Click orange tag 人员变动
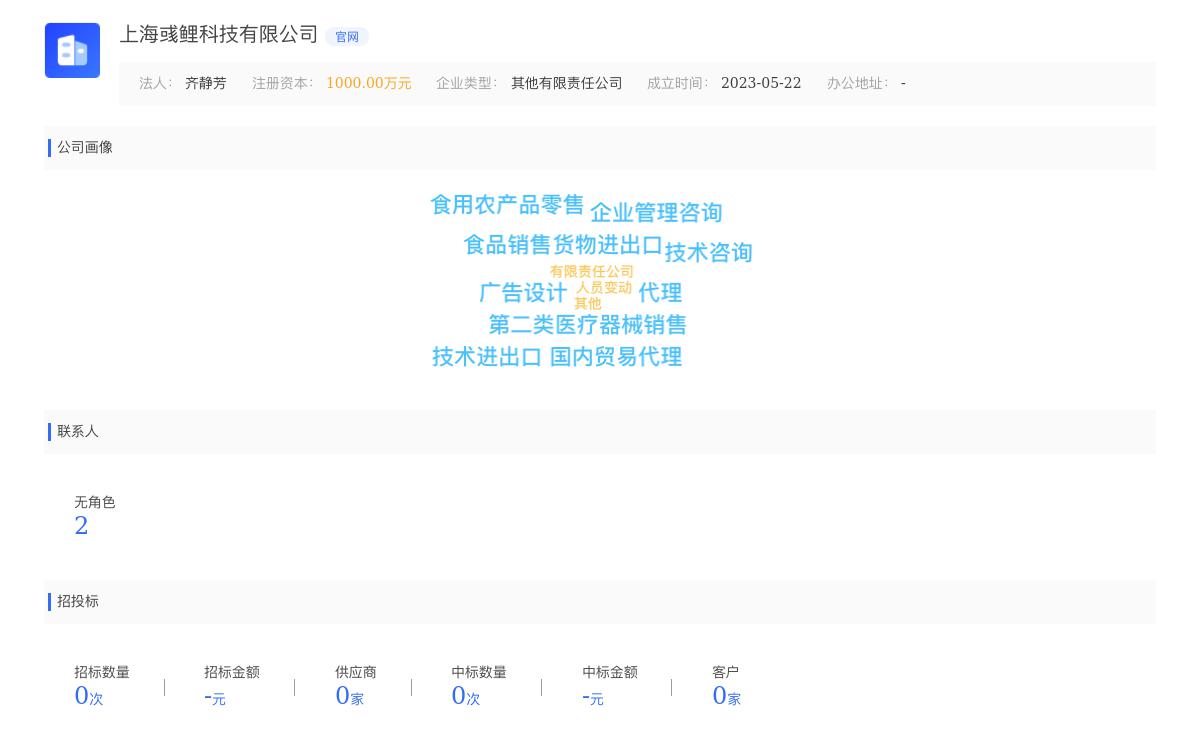 pyautogui.click(x=604, y=288)
